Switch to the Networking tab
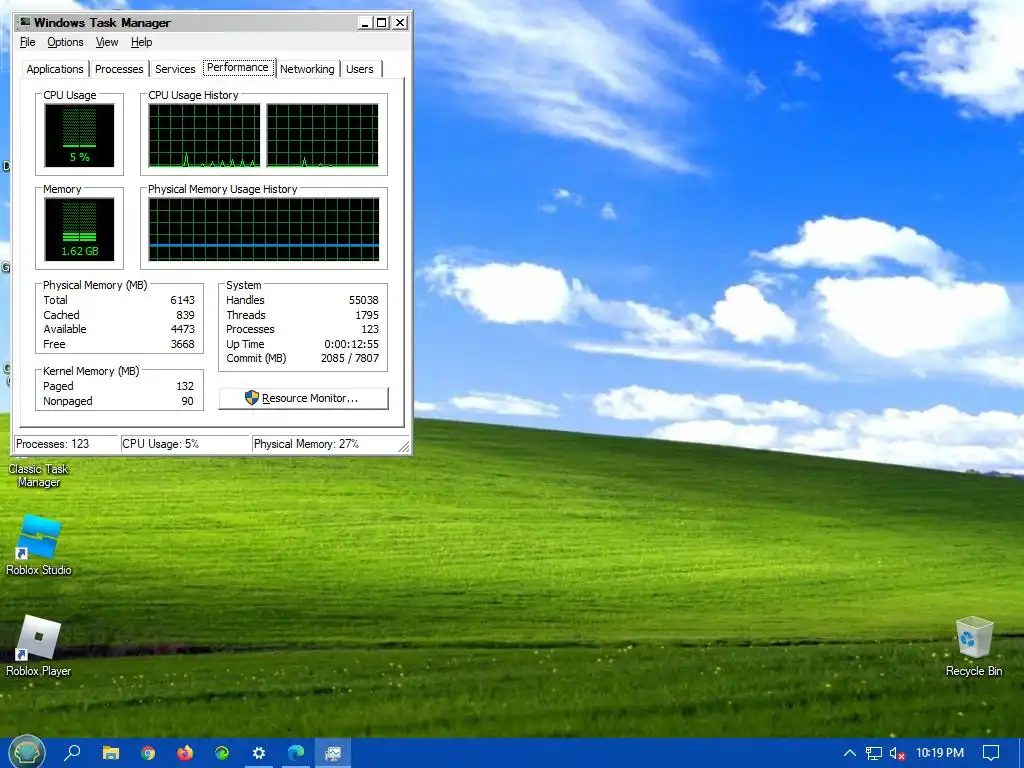Viewport: 1024px width, 768px height. (x=307, y=69)
